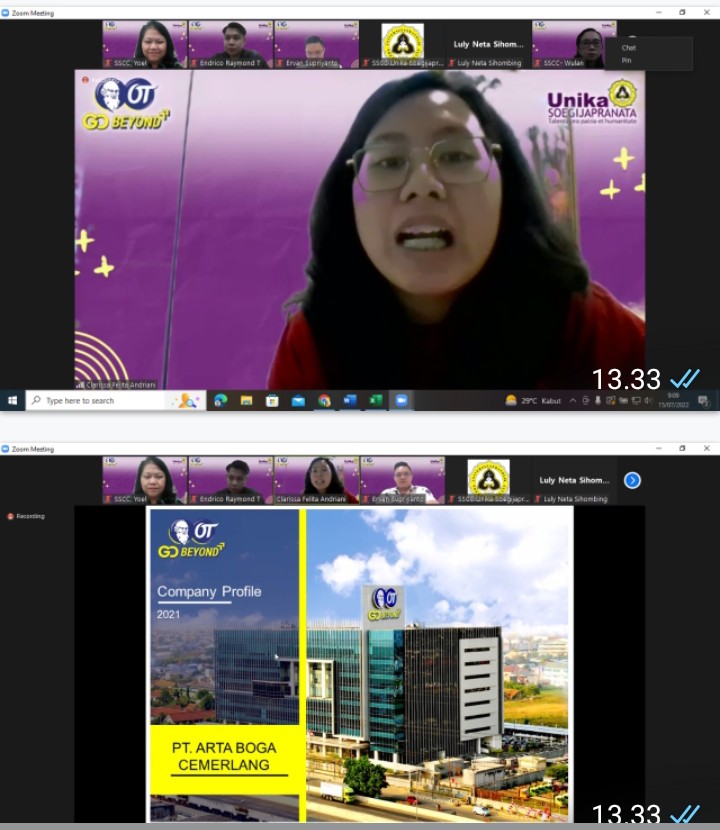
Task: Click the volume speaker icon in the system tray
Action: (649, 401)
